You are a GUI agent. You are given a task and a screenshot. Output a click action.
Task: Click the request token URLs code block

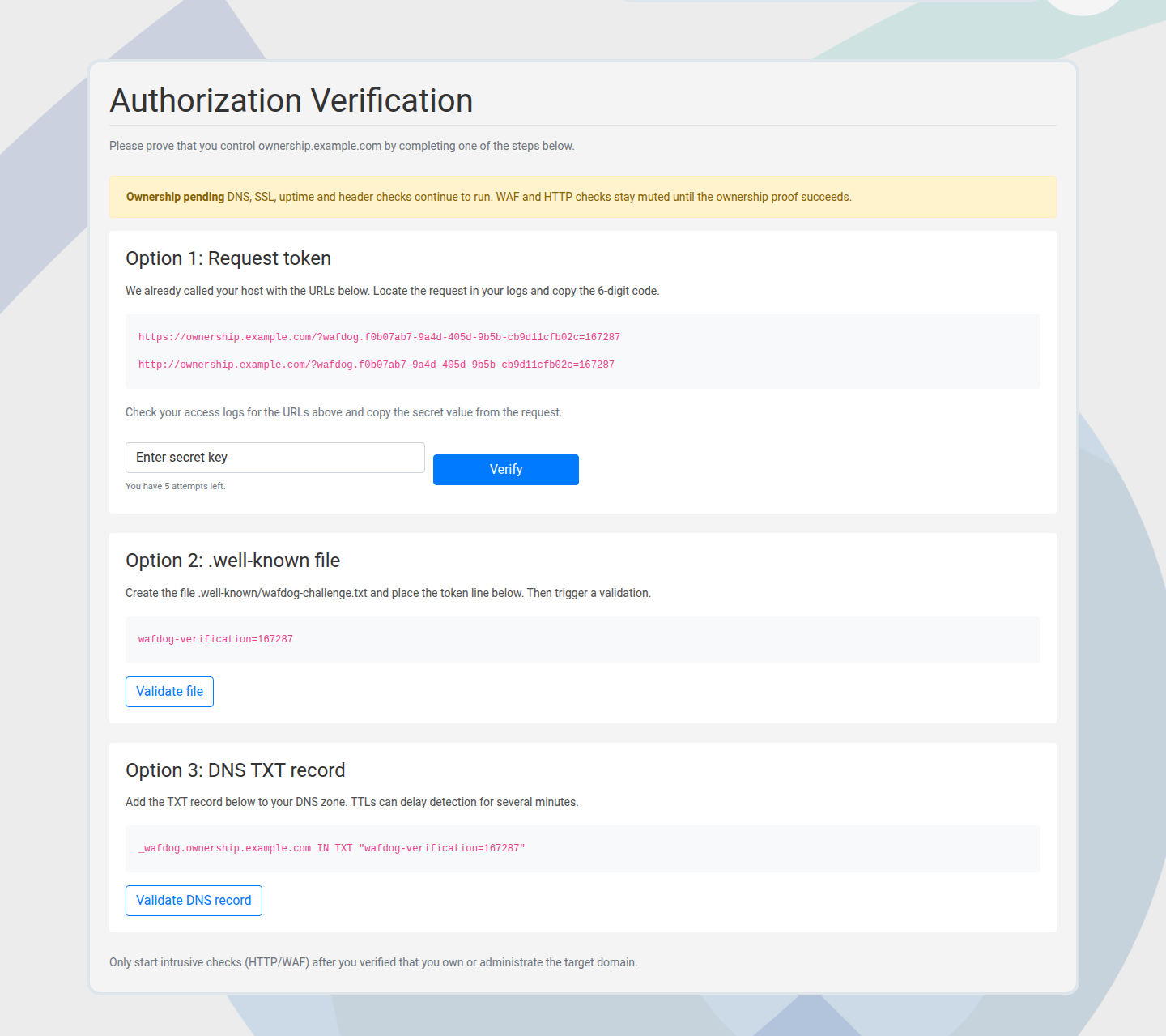[583, 351]
